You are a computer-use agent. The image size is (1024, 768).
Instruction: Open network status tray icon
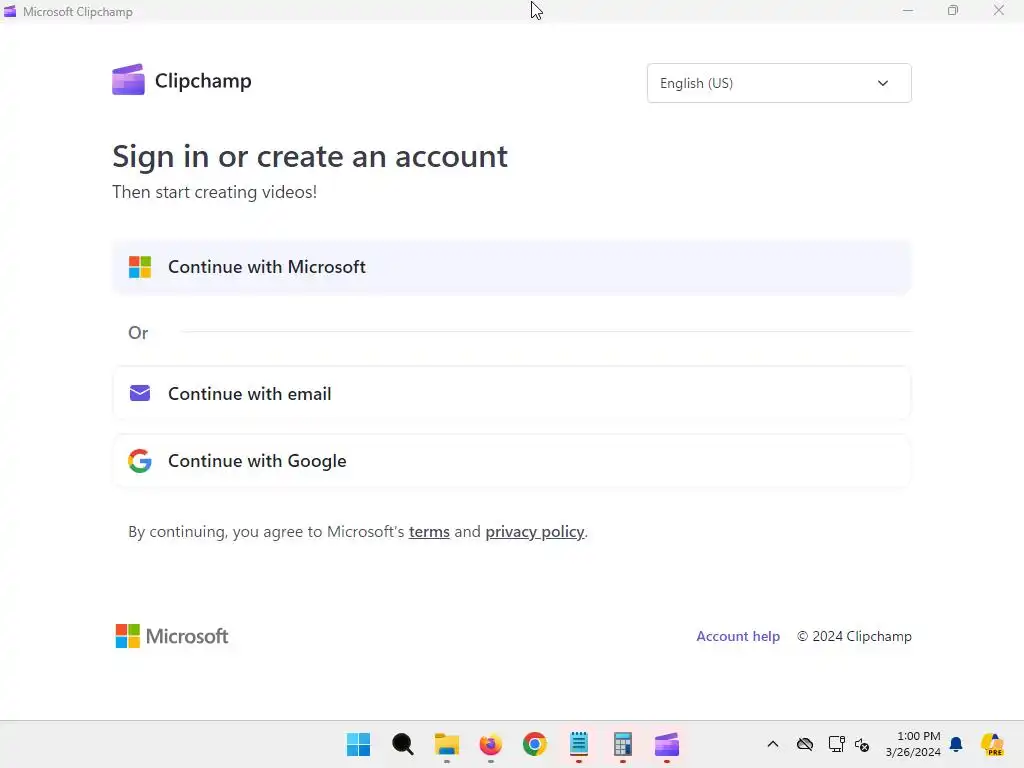[x=836, y=744]
